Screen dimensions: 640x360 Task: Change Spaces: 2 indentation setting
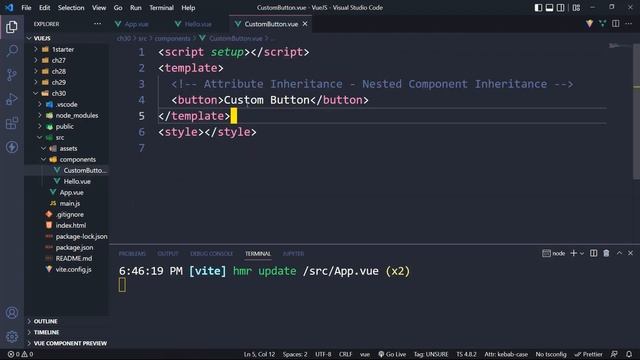[295, 354]
